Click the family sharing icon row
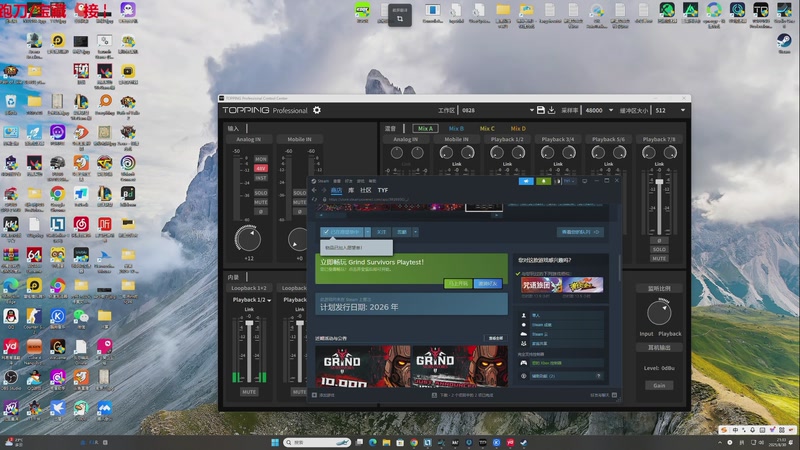The width and height of the screenshot is (800, 450). 561,344
